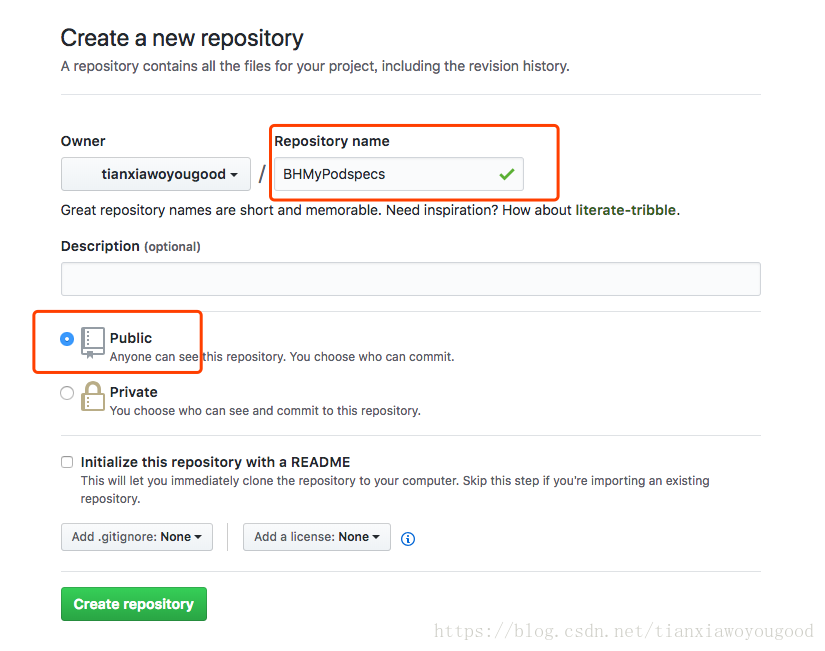825x651 pixels.
Task: Click the Create a new repository heading
Action: [182, 38]
